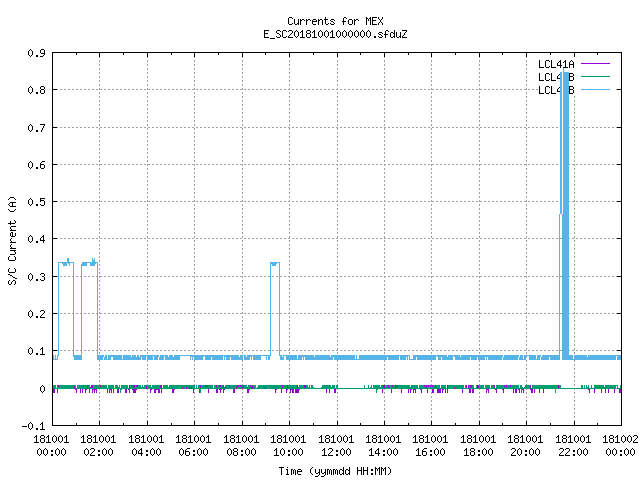Select the file name E_SC20181001000000.sfduZ subtitle
Screen dimensions: 640x480
(x=335, y=34)
